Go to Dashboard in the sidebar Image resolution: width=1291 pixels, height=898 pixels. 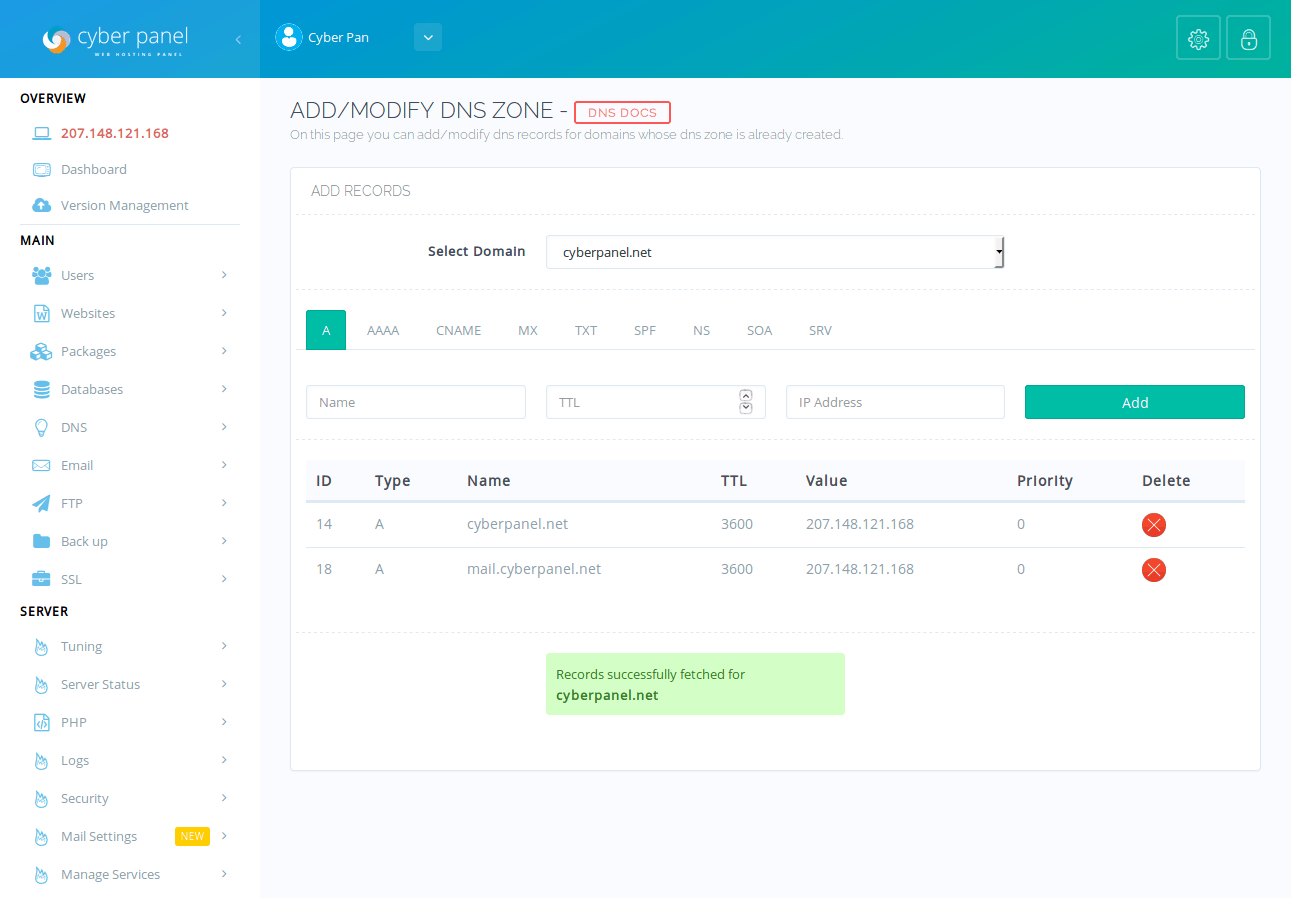(94, 169)
